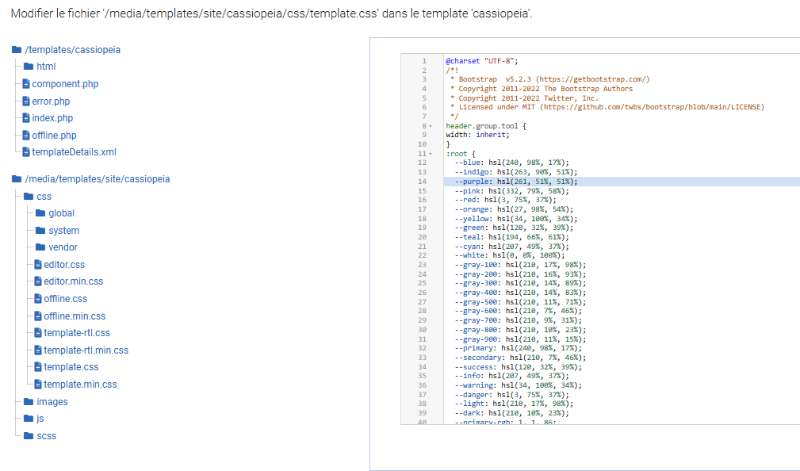This screenshot has height=471, width=800.
Task: Click the template-rtl.css file icon
Action: click(38, 333)
